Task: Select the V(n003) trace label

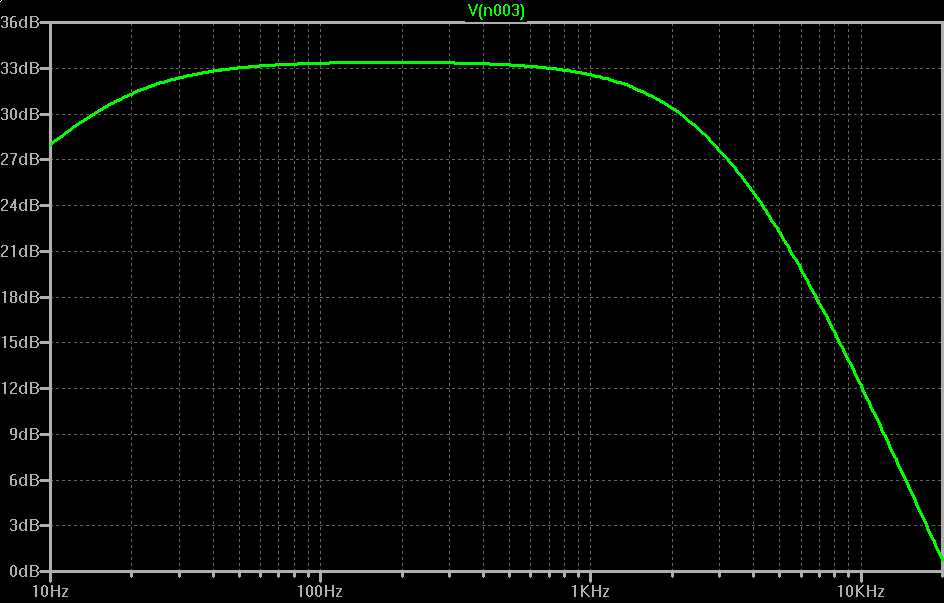Action: click(x=496, y=11)
